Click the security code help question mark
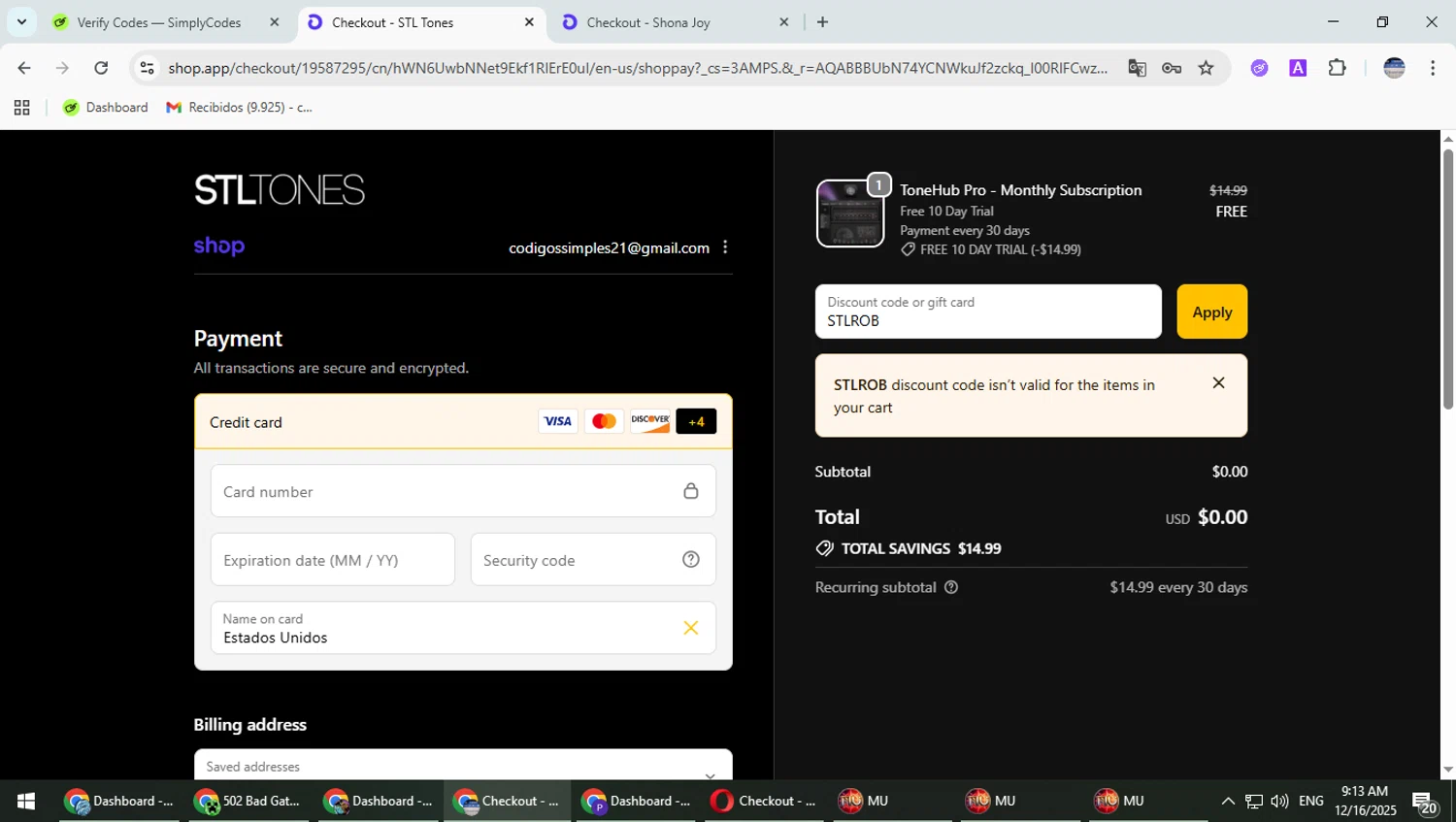 point(690,559)
